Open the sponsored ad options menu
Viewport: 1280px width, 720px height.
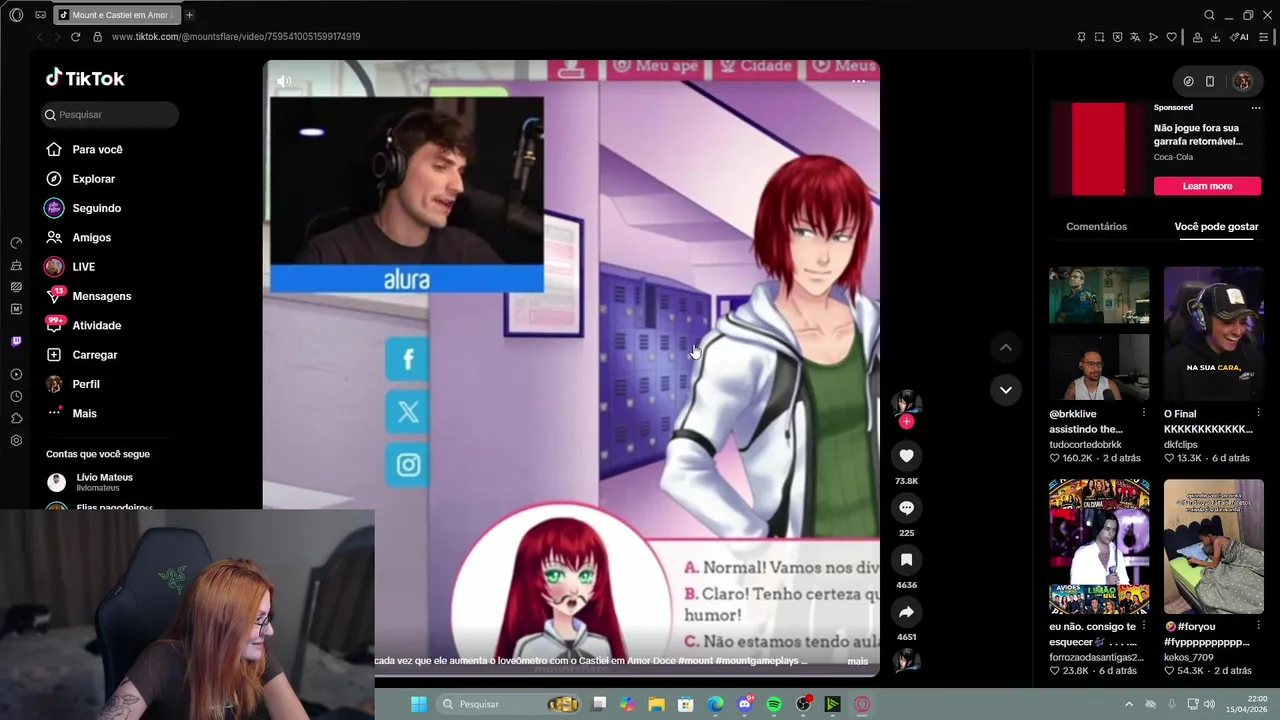[1256, 107]
